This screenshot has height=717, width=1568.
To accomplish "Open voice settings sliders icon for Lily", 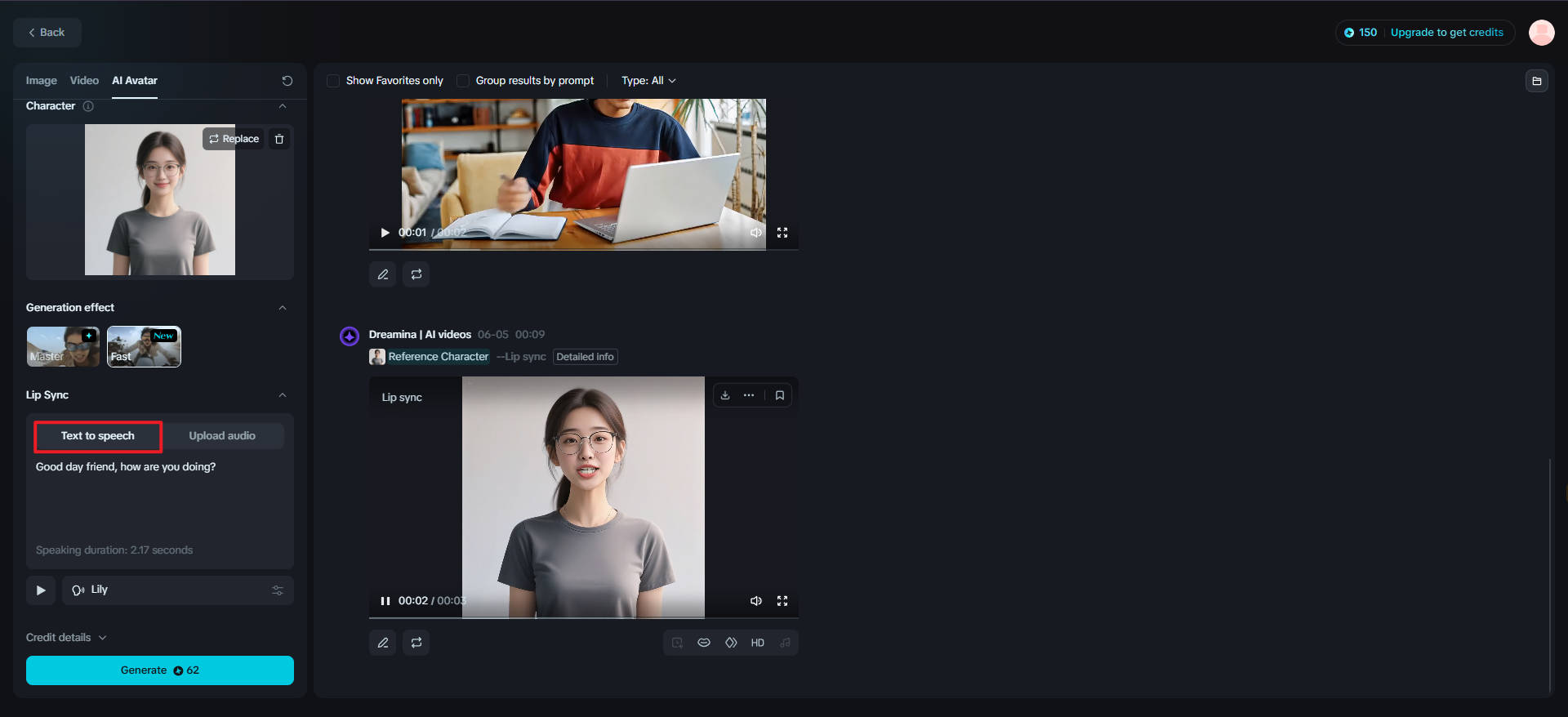I will 278,590.
